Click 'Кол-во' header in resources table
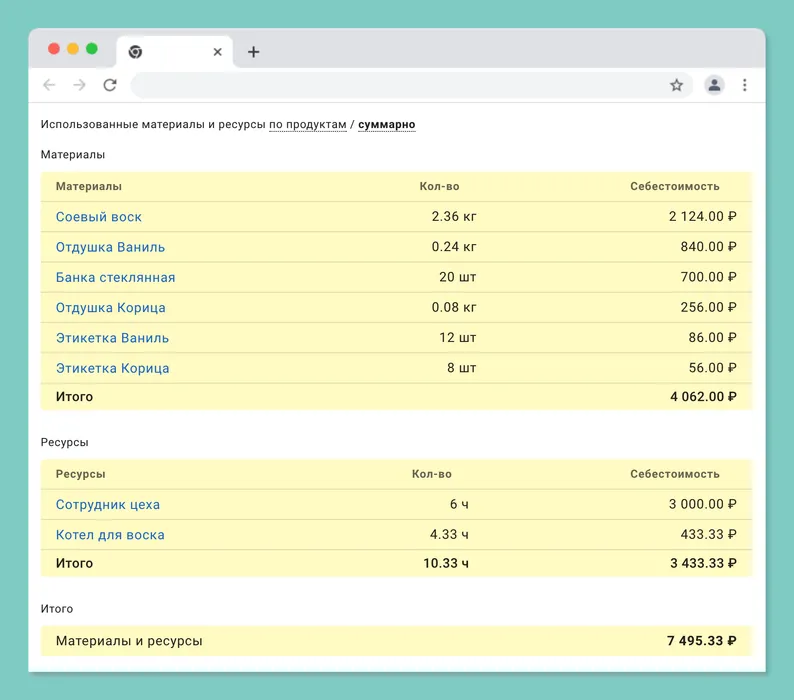Viewport: 794px width, 700px height. [431, 474]
